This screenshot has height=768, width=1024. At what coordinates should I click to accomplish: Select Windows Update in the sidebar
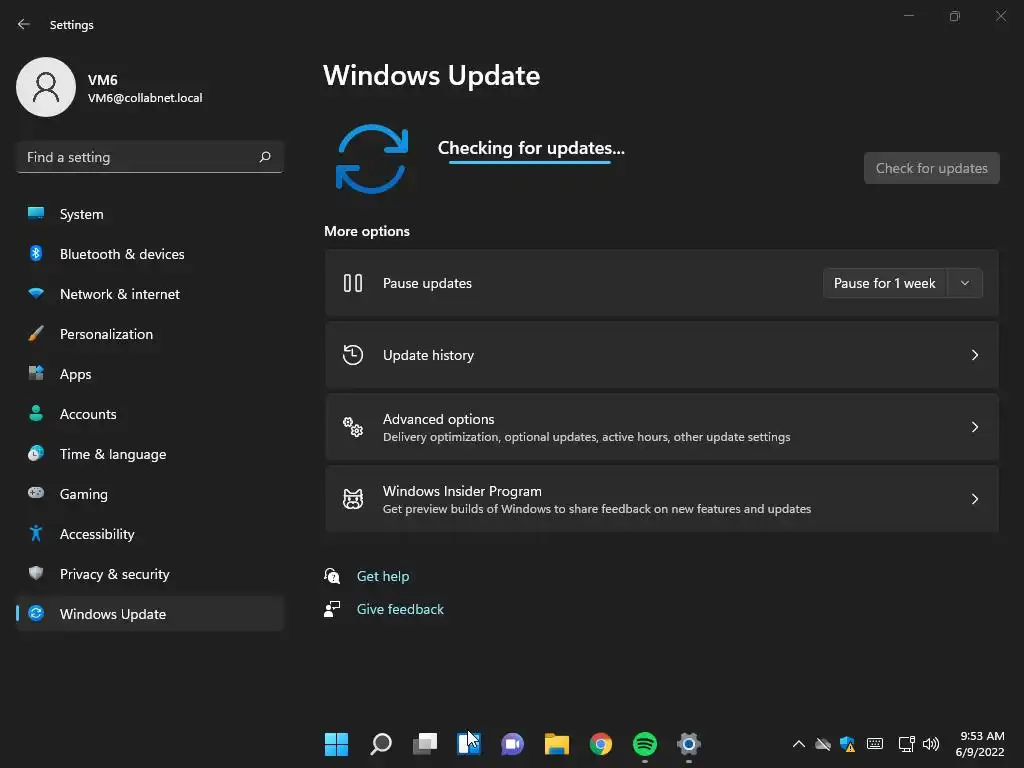click(150, 614)
